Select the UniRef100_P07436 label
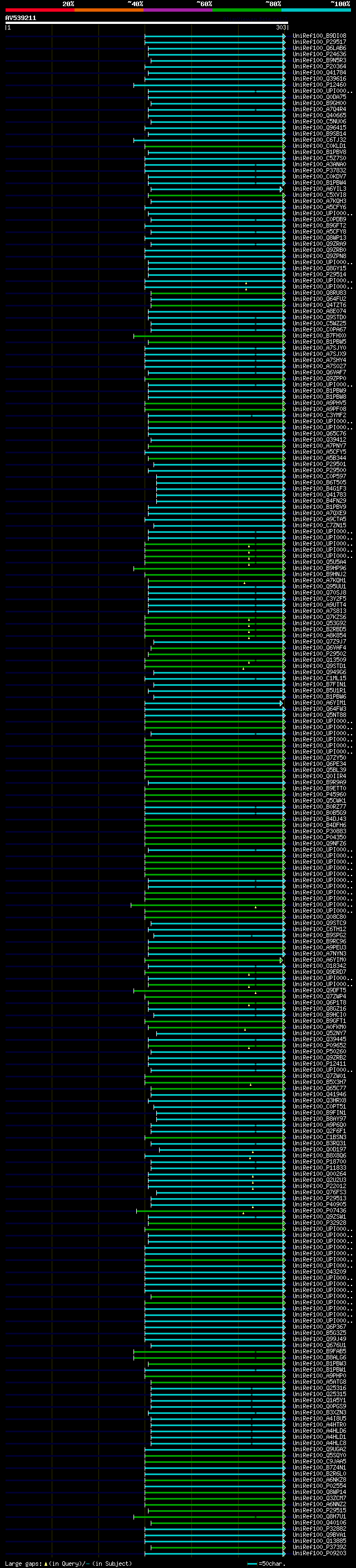Screen dimensions: 356x1568 pyautogui.click(x=319, y=1210)
